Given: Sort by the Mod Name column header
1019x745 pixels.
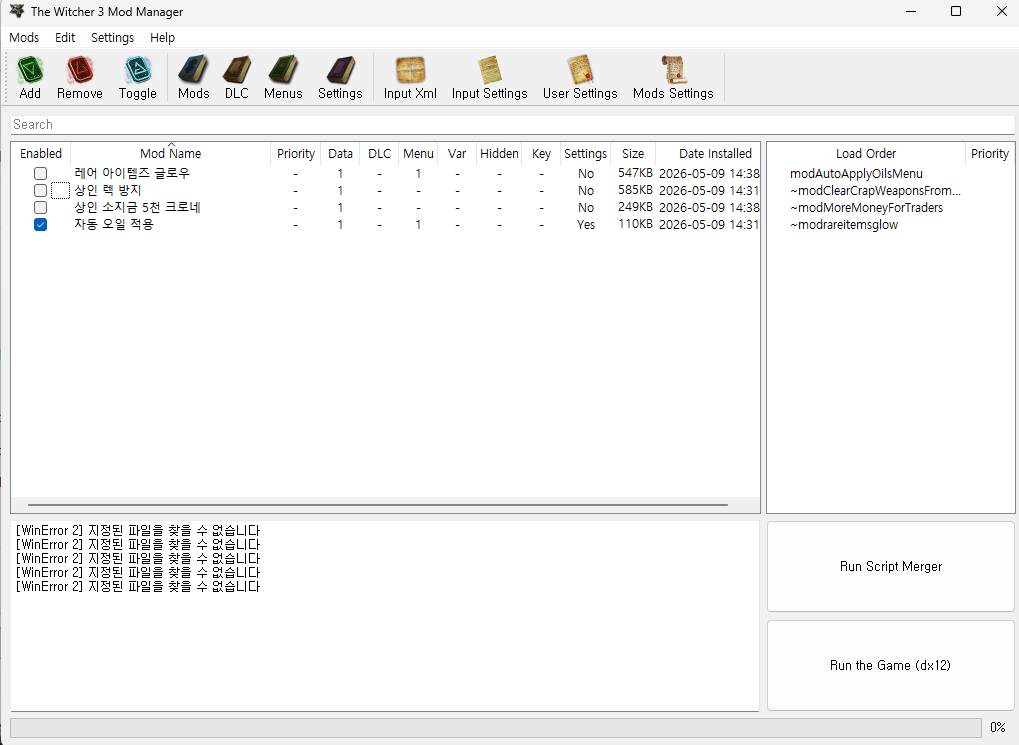Looking at the screenshot, I should pos(170,153).
